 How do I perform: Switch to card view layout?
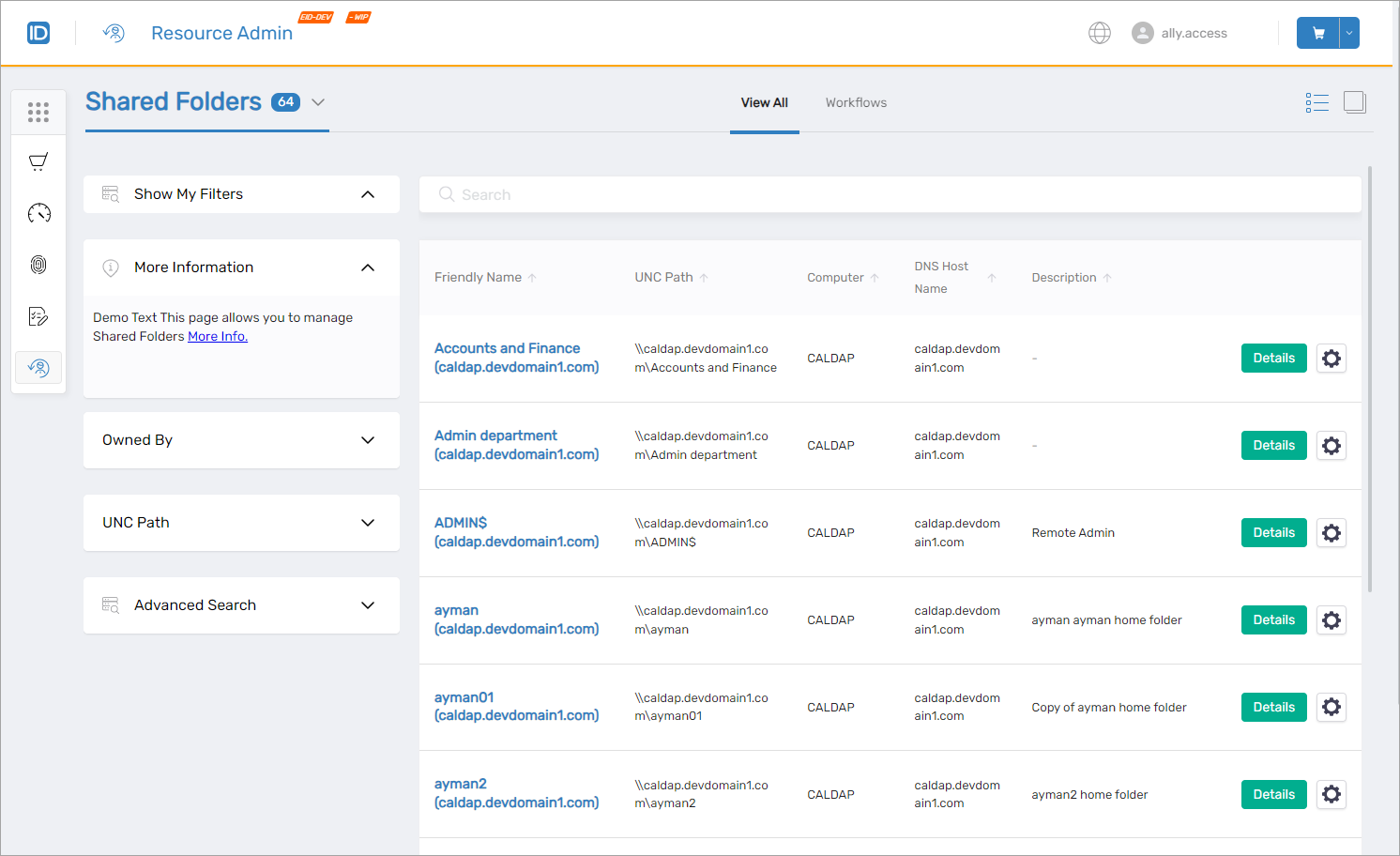pyautogui.click(x=1355, y=102)
